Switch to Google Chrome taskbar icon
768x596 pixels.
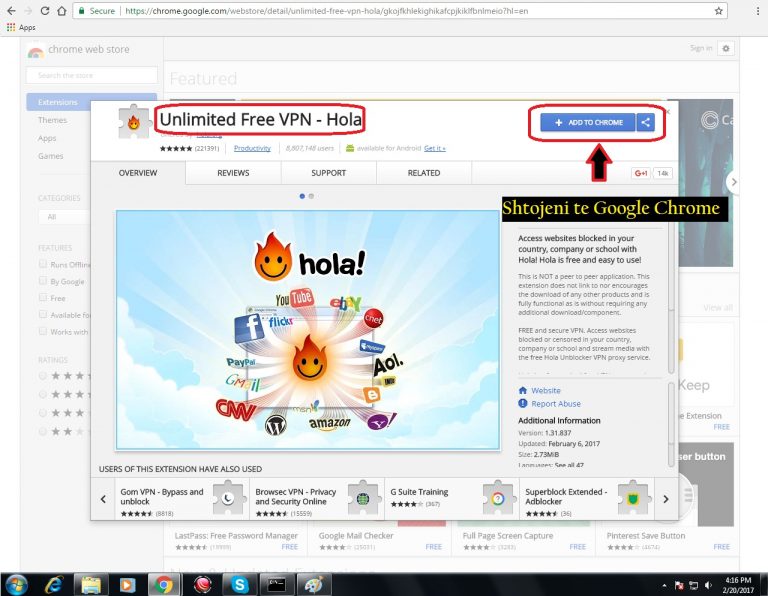click(x=164, y=585)
